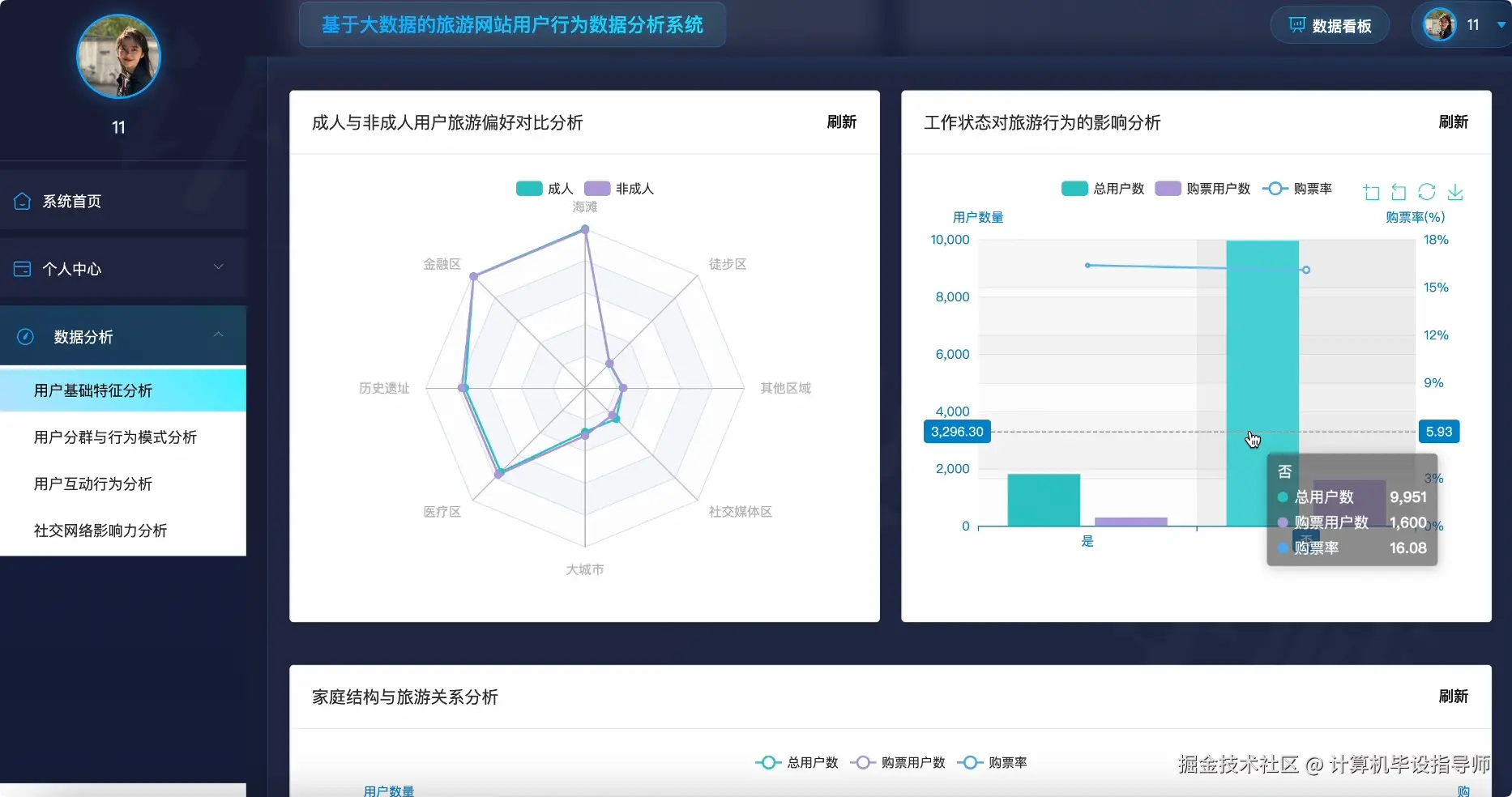Click the teal 是 total users bar
The height and width of the screenshot is (797, 1512).
1044,500
